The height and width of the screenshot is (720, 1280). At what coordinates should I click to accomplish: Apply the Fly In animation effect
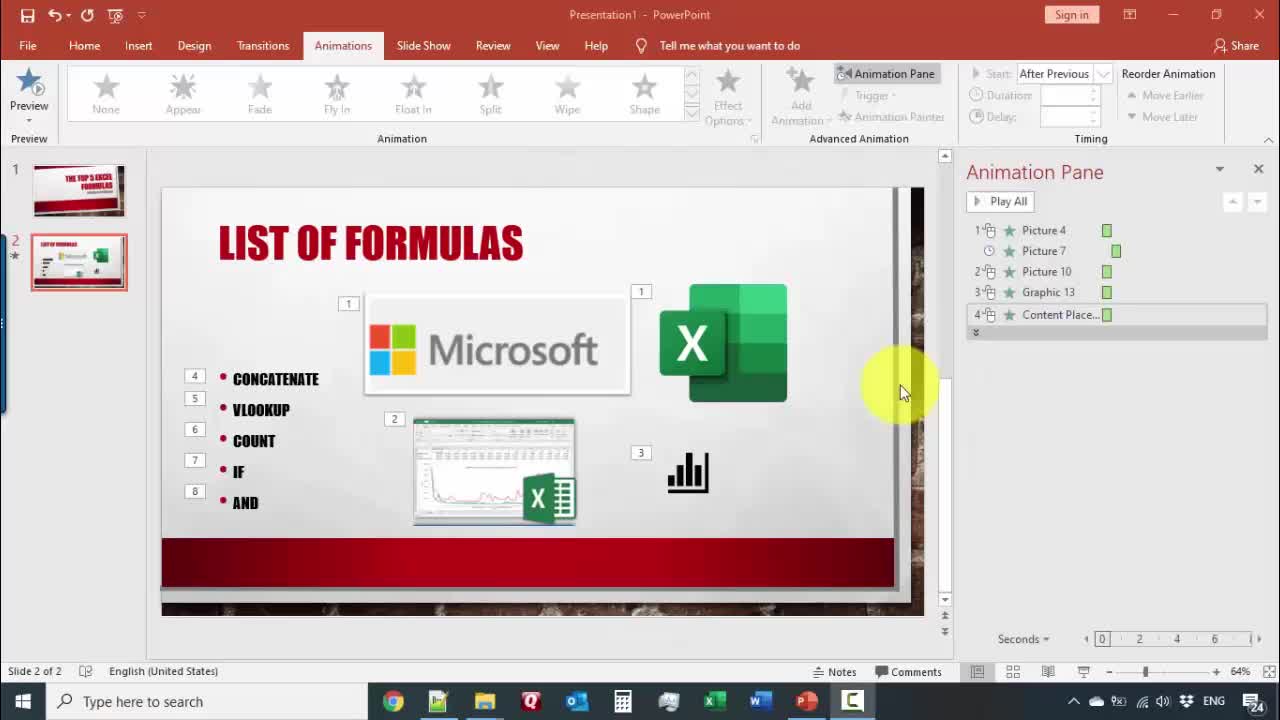pos(337,93)
